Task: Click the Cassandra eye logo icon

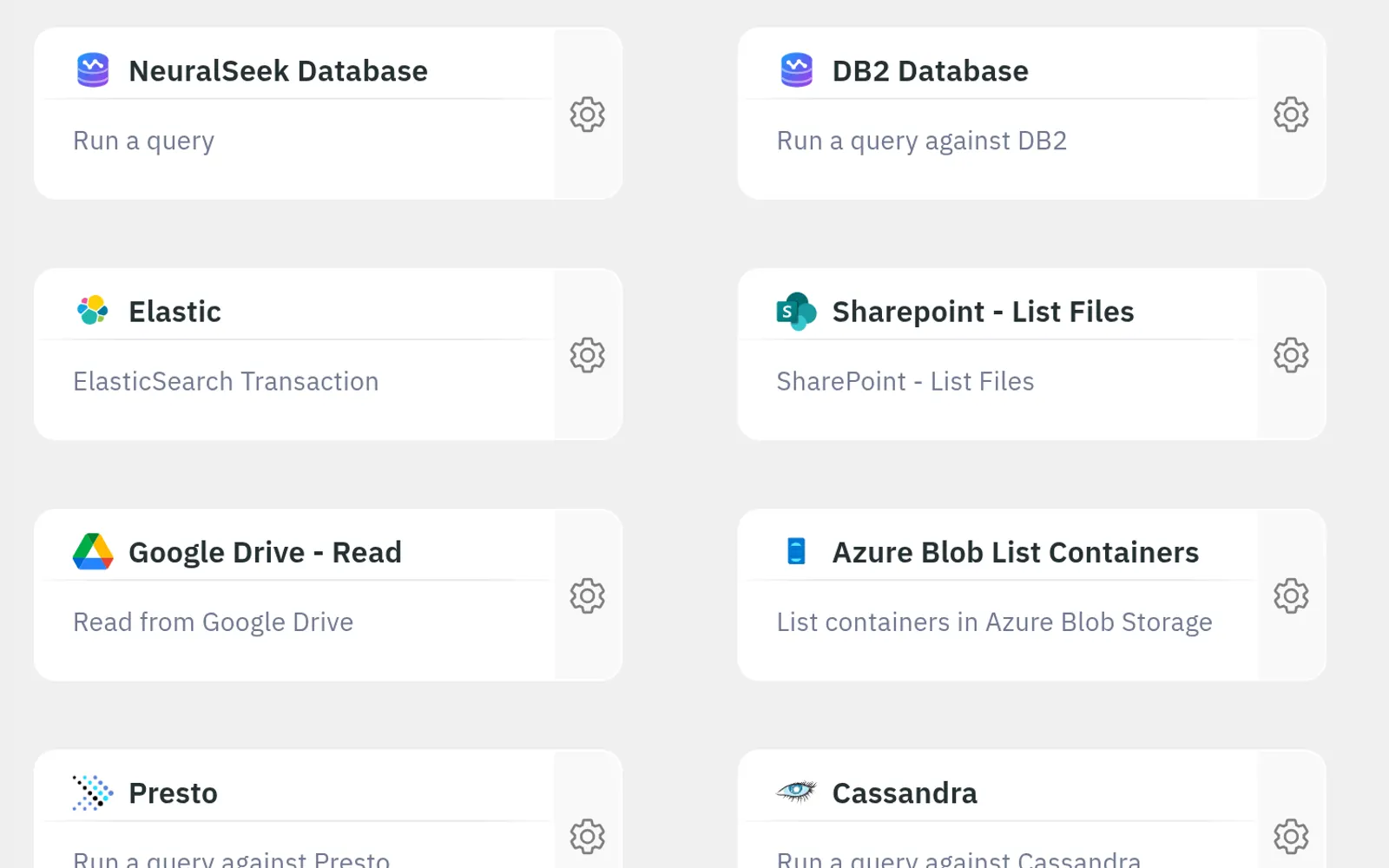Action: 796,791
